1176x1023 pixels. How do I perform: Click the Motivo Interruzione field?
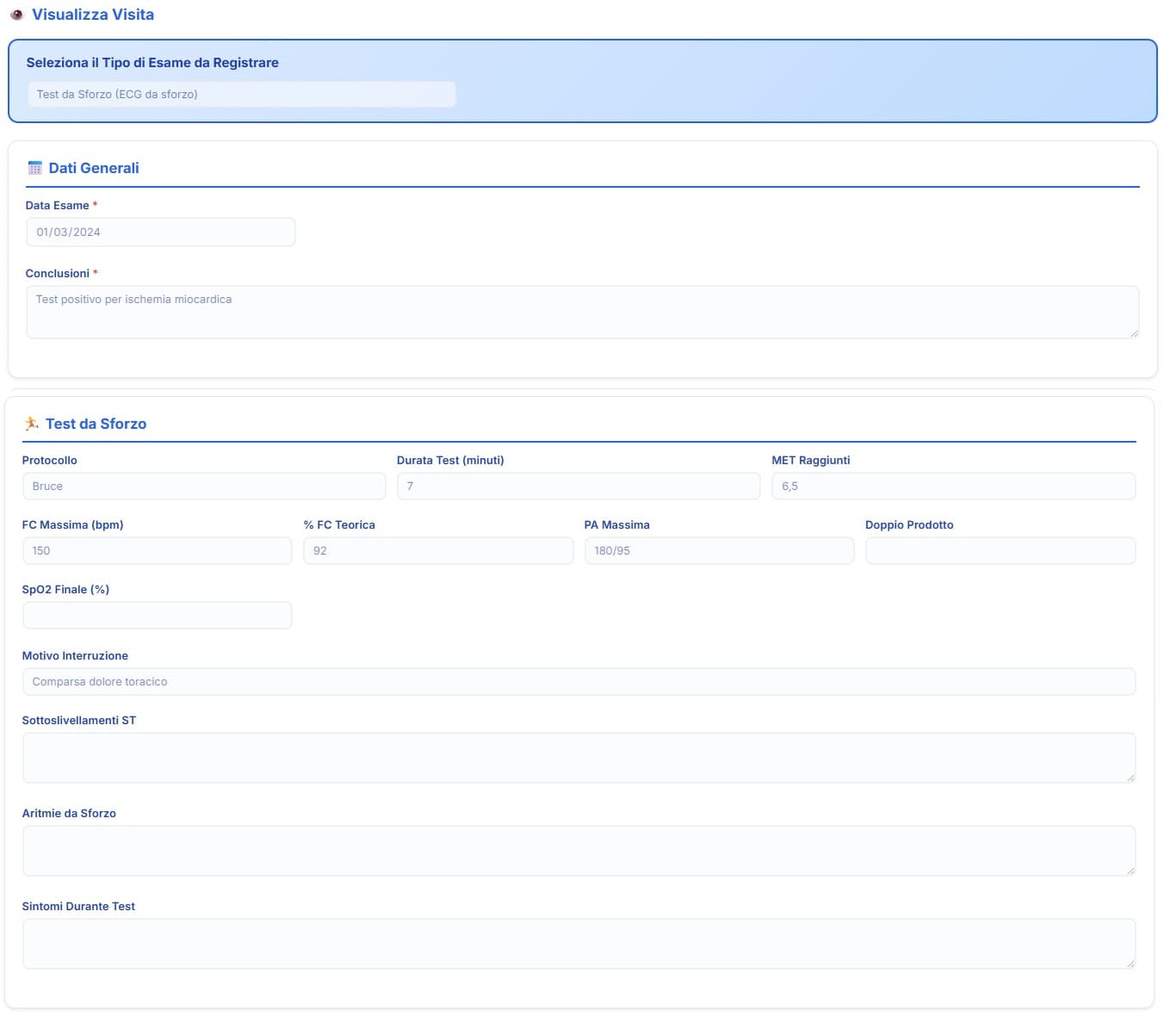[578, 682]
